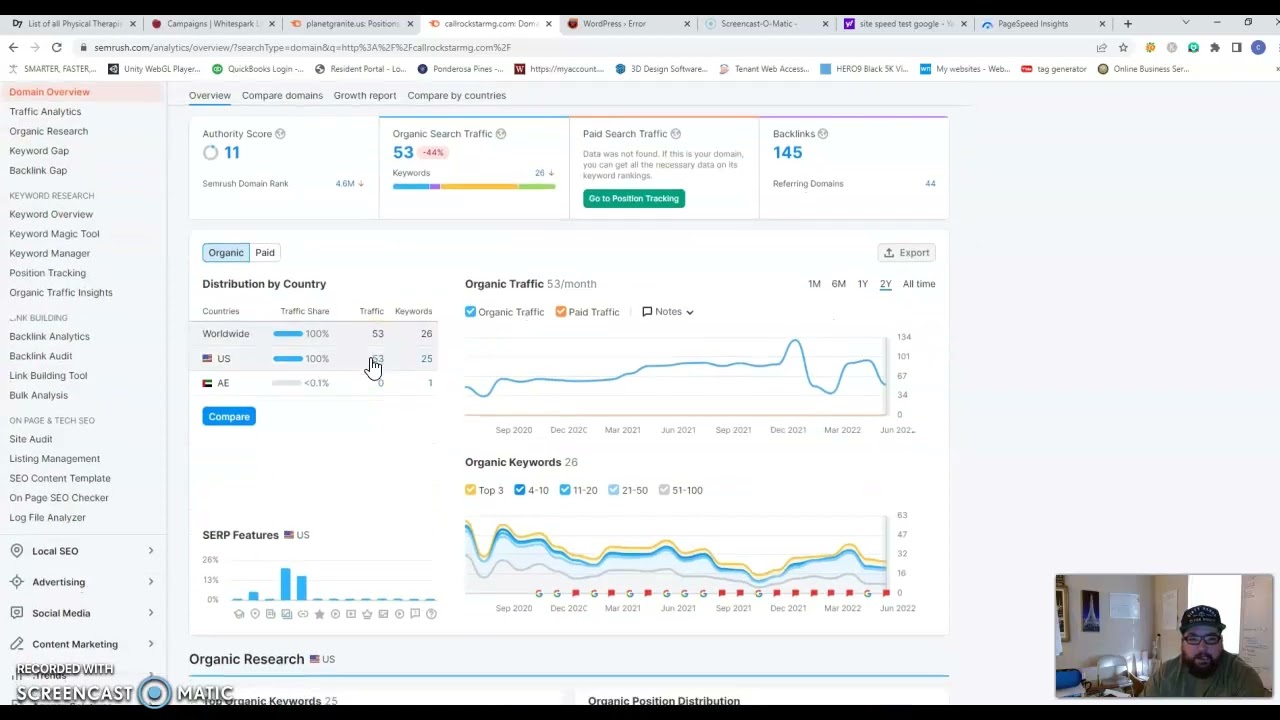1280x720 pixels.
Task: Disable the Top 3 keywords checkbox
Action: click(470, 490)
